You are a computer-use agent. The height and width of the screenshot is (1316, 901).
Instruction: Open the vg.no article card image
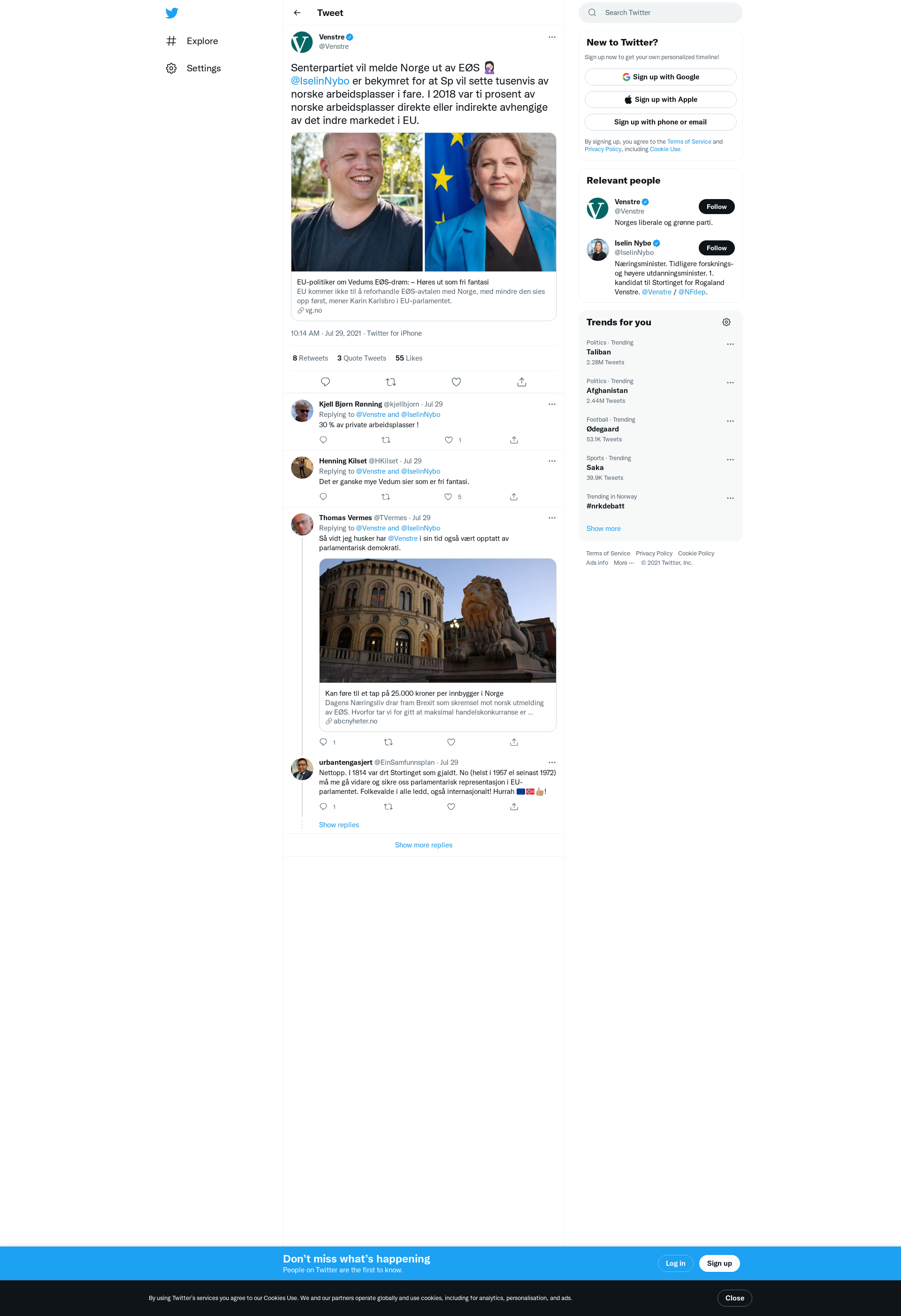(x=423, y=202)
